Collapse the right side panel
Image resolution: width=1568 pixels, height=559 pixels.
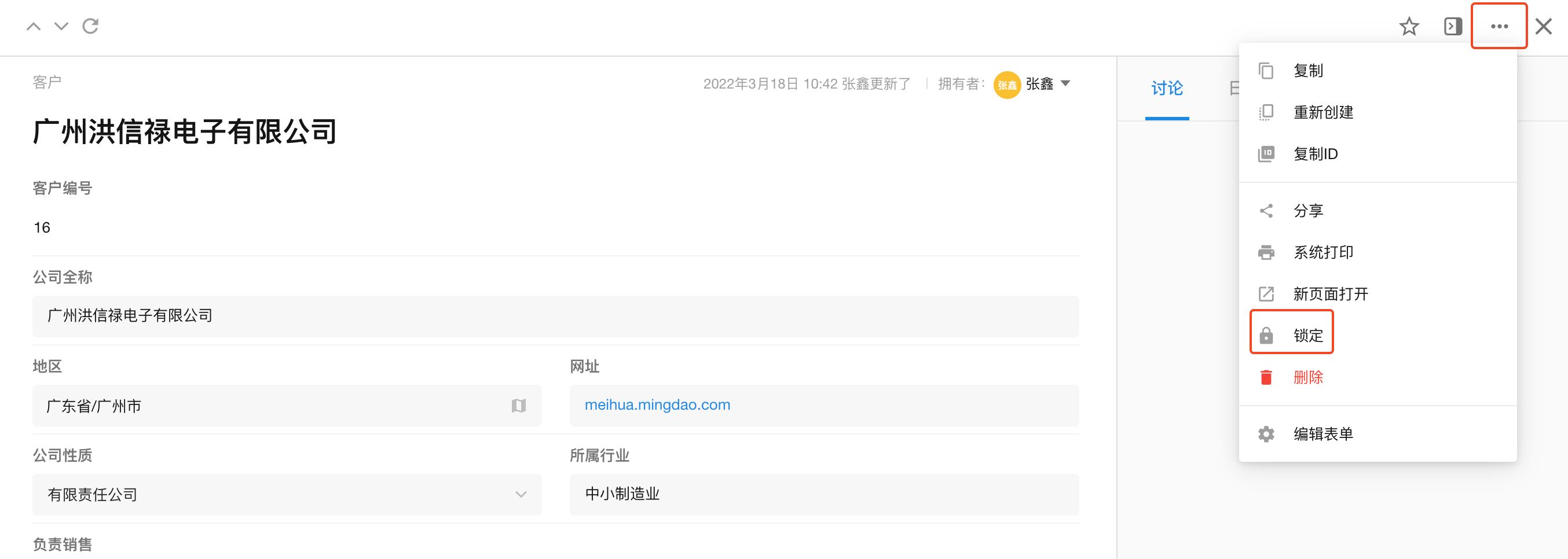click(x=1452, y=26)
